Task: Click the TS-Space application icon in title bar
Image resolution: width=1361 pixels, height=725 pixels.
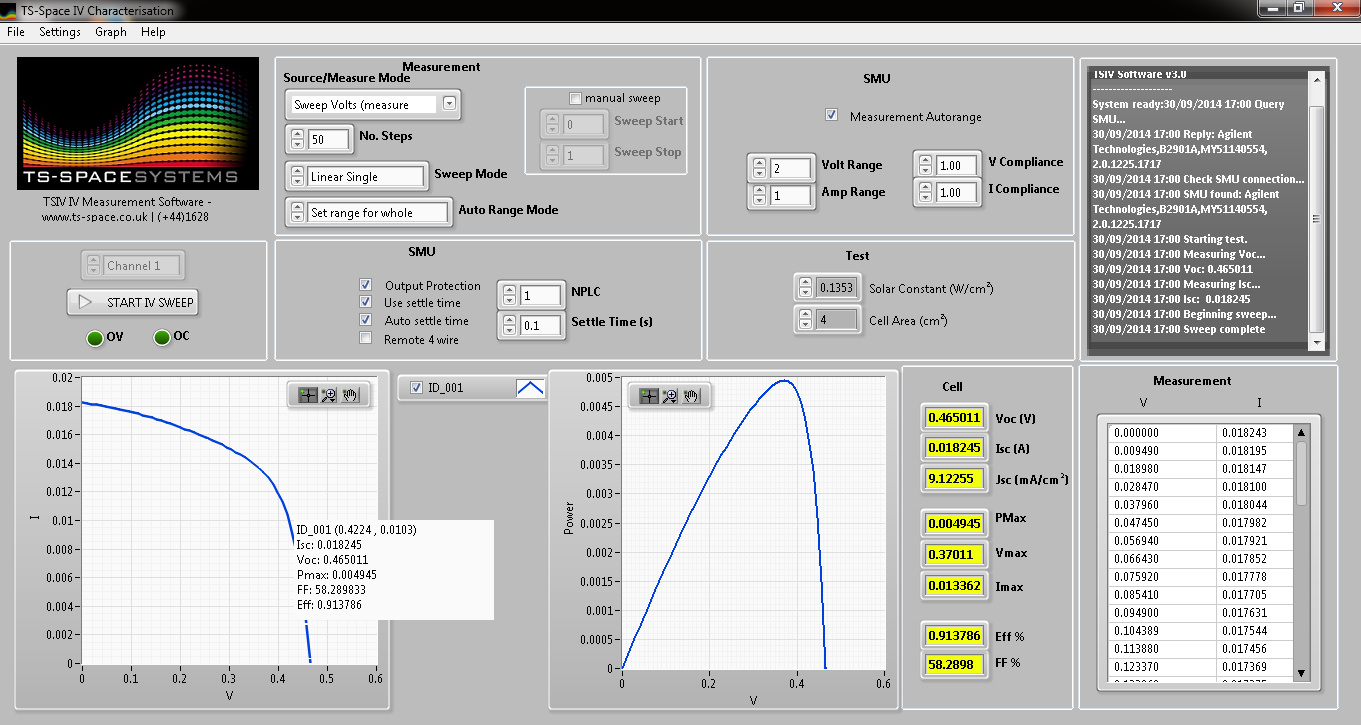Action: 10,10
